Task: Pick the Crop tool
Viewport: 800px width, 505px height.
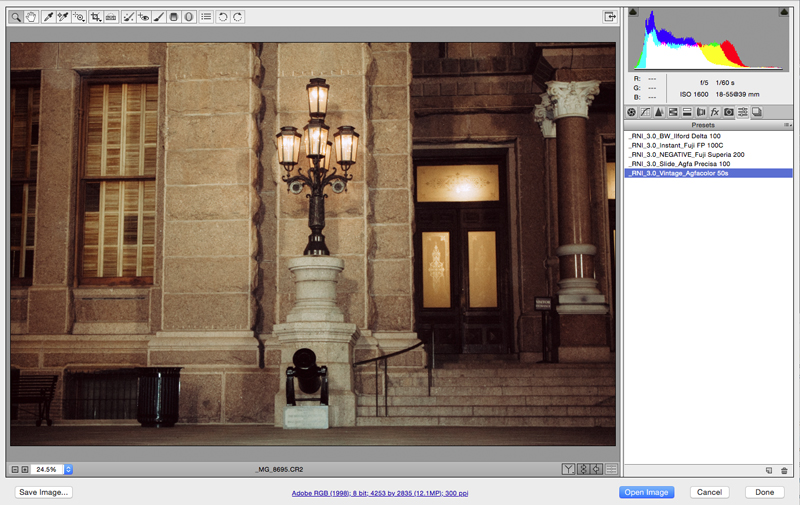Action: pos(94,17)
